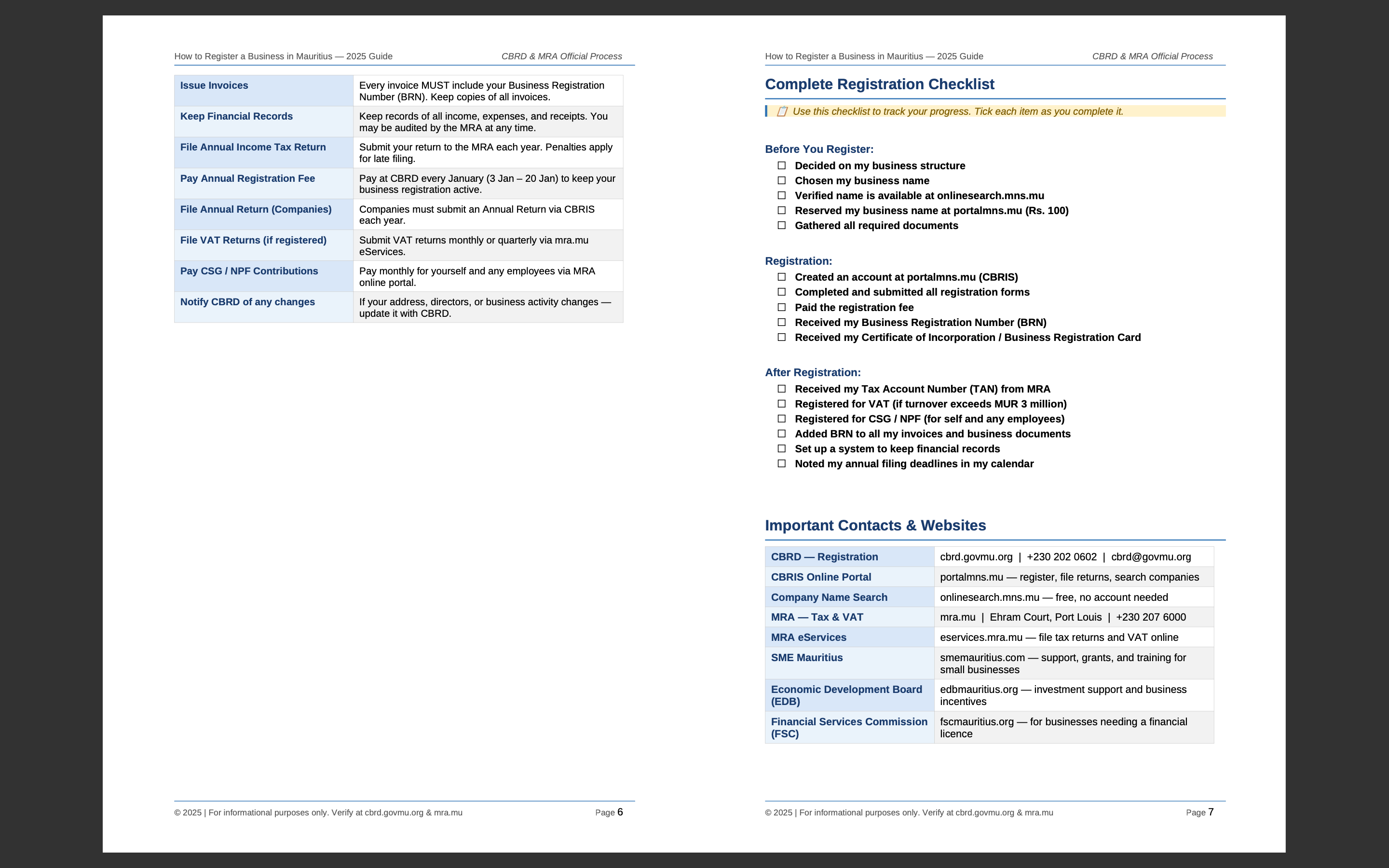
Task: Tick 'Received my Tax Account Number (TAN)' box
Action: [x=781, y=389]
